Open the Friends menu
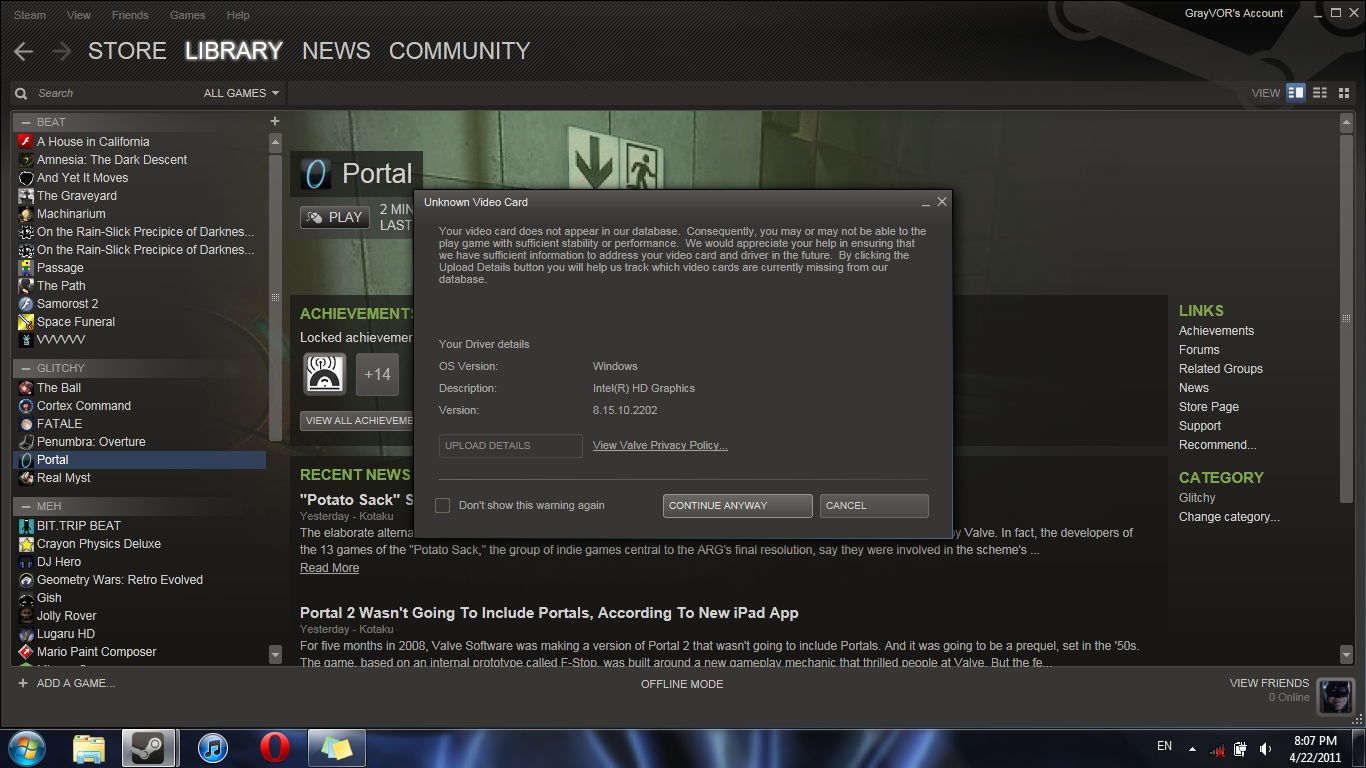 130,15
